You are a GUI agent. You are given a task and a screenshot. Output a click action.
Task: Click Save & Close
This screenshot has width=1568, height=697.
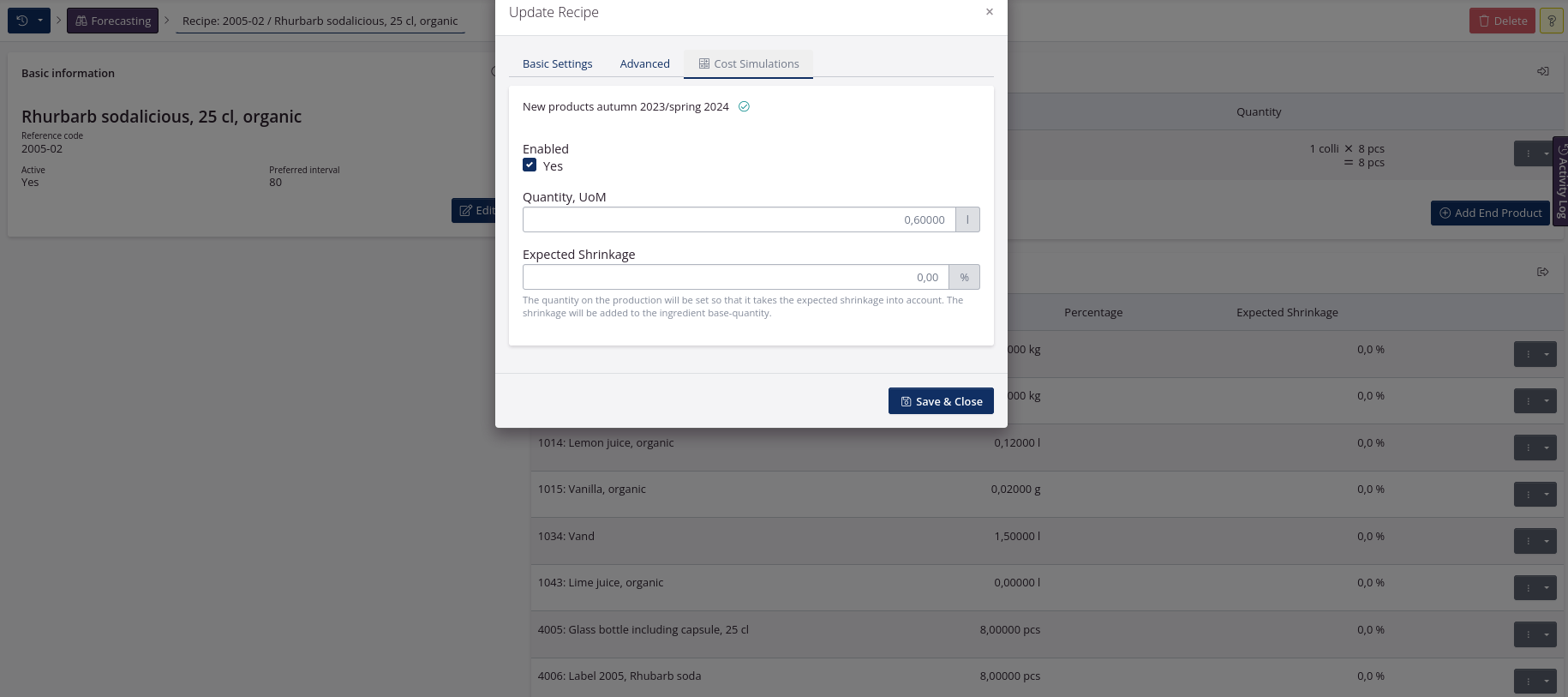940,401
